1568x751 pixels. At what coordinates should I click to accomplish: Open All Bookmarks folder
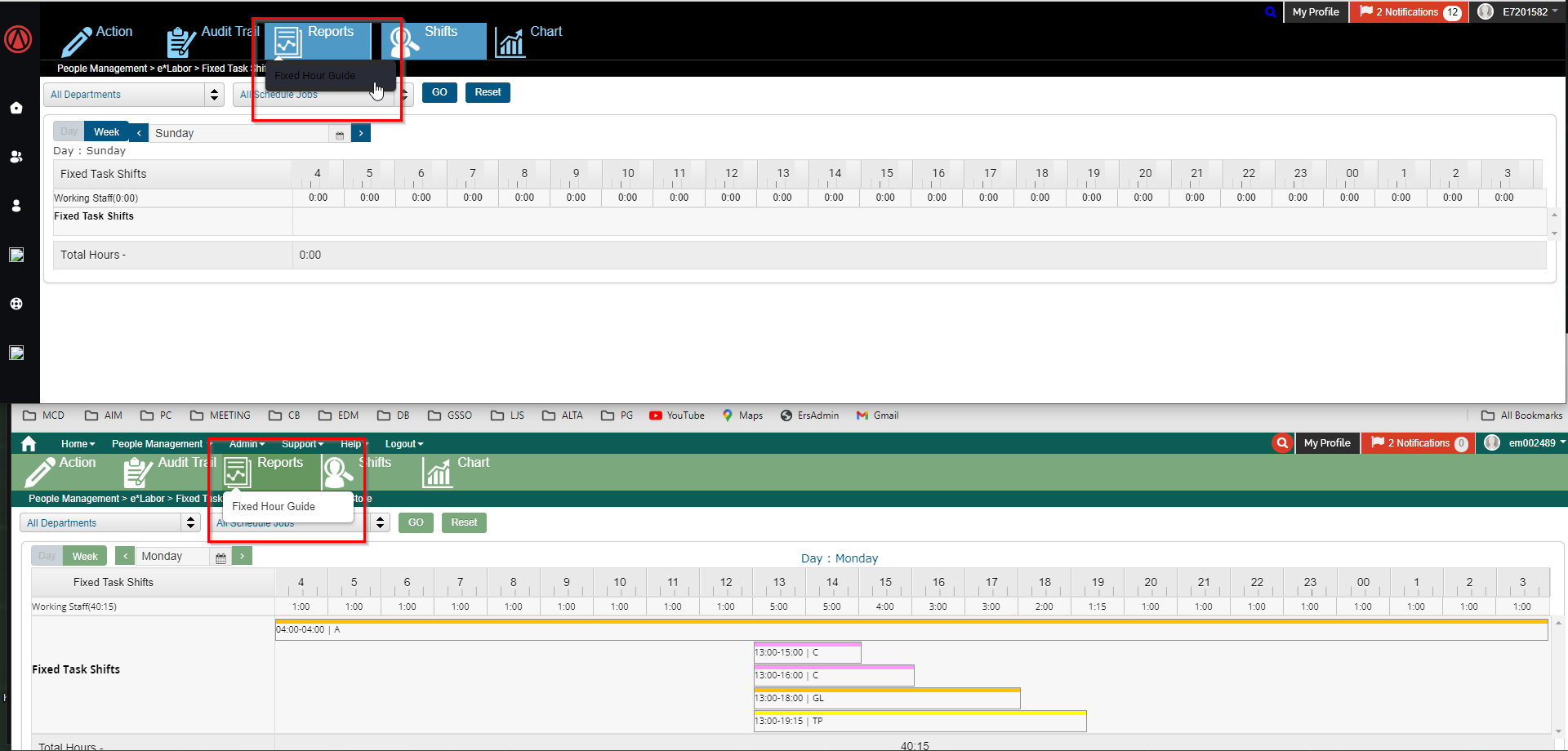1521,415
